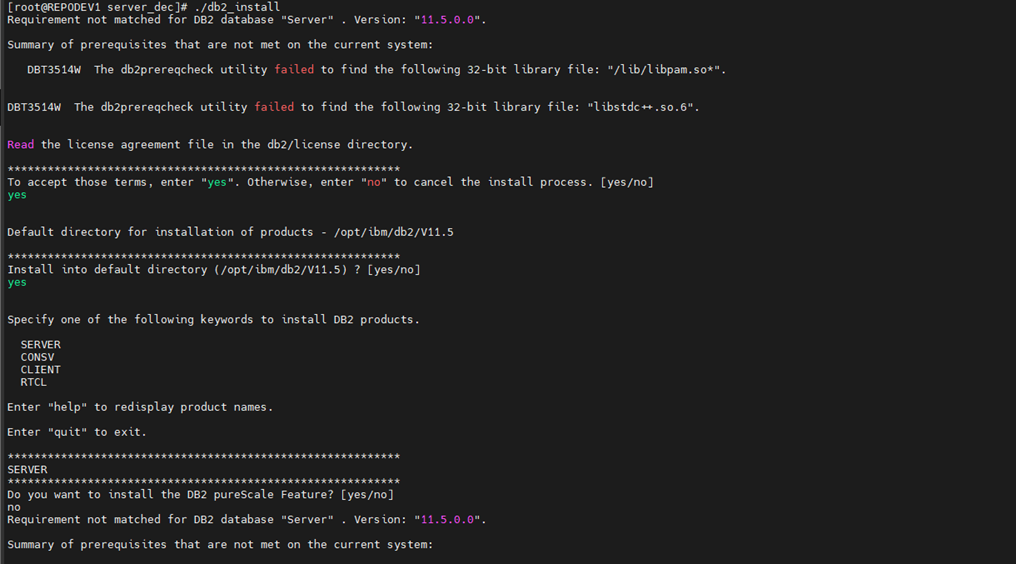Click the green 'yes' answer after install directory

click(x=17, y=283)
